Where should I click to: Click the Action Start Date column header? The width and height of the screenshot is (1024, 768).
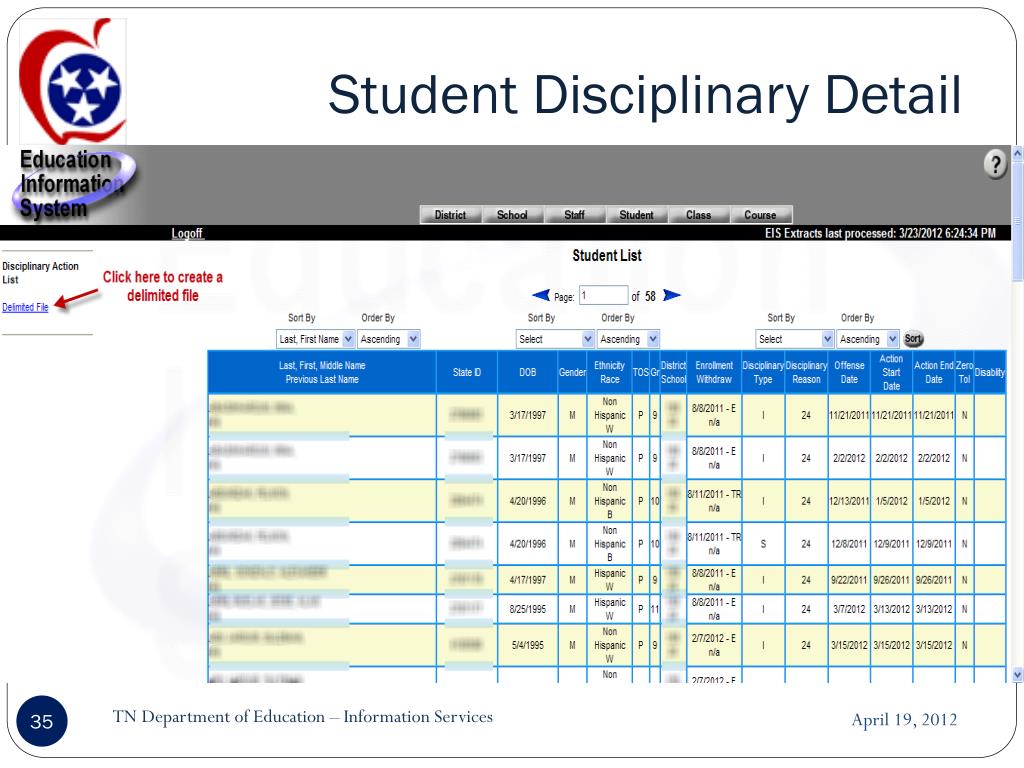click(x=891, y=372)
